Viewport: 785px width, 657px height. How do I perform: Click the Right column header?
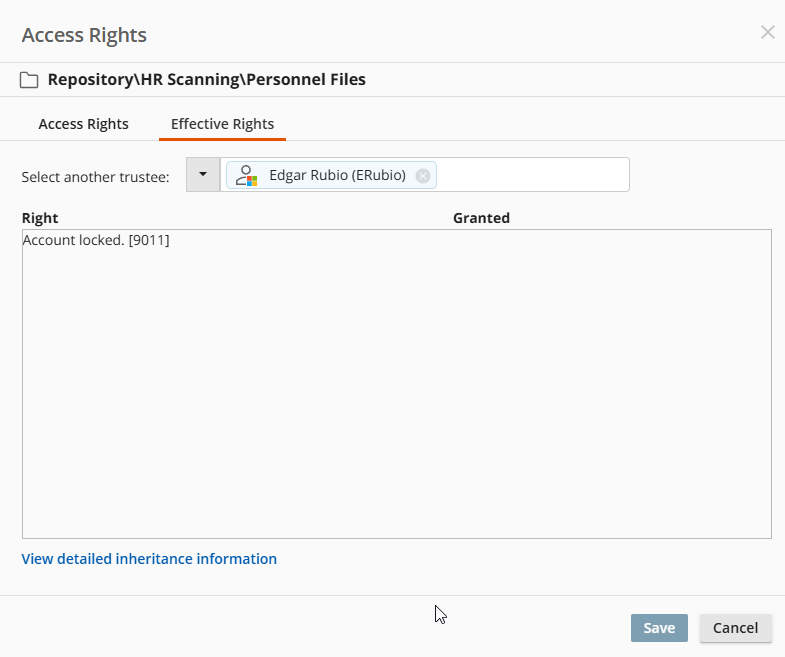click(x=40, y=218)
